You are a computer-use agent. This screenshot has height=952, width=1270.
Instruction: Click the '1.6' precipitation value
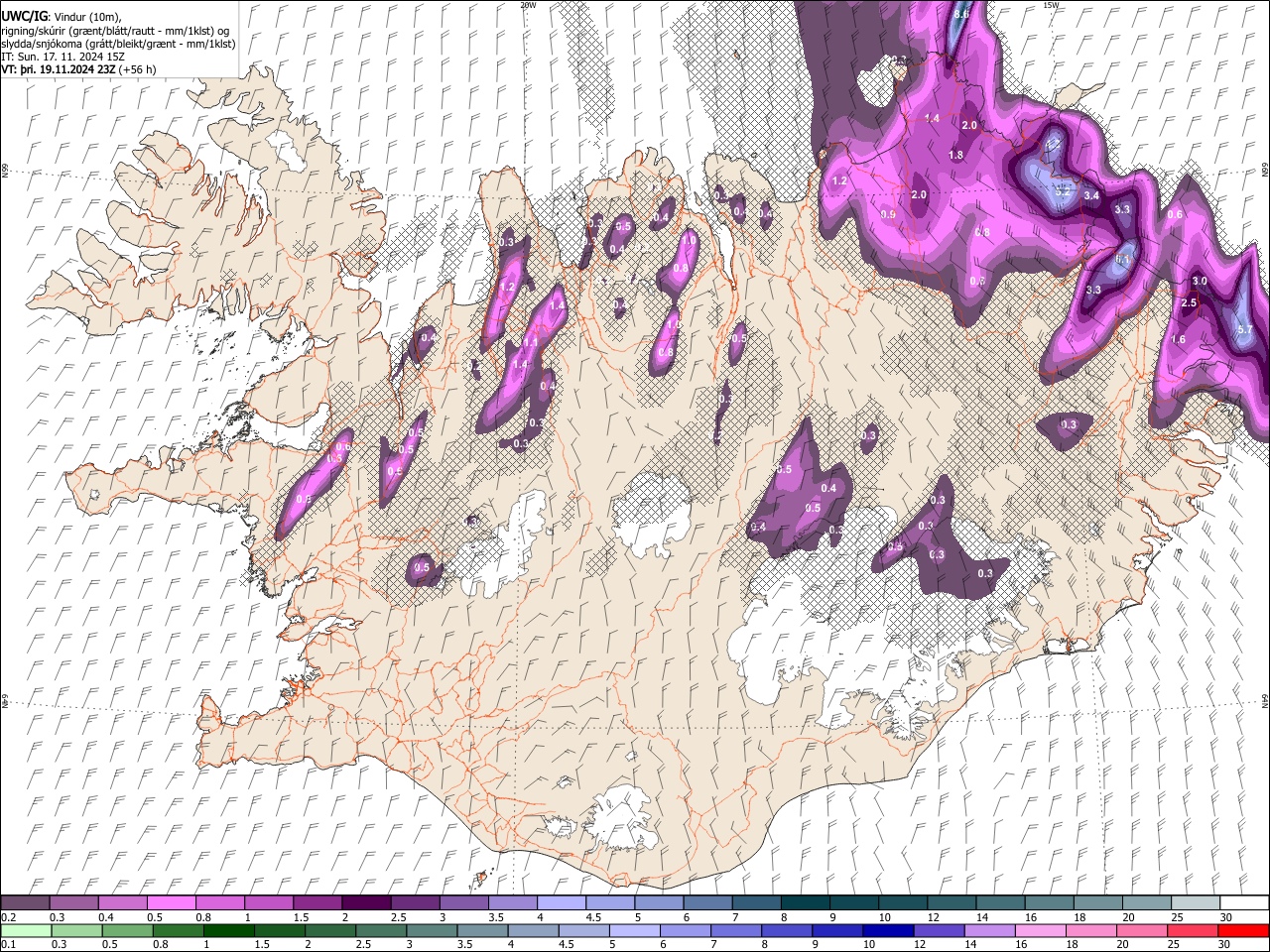click(x=1178, y=340)
